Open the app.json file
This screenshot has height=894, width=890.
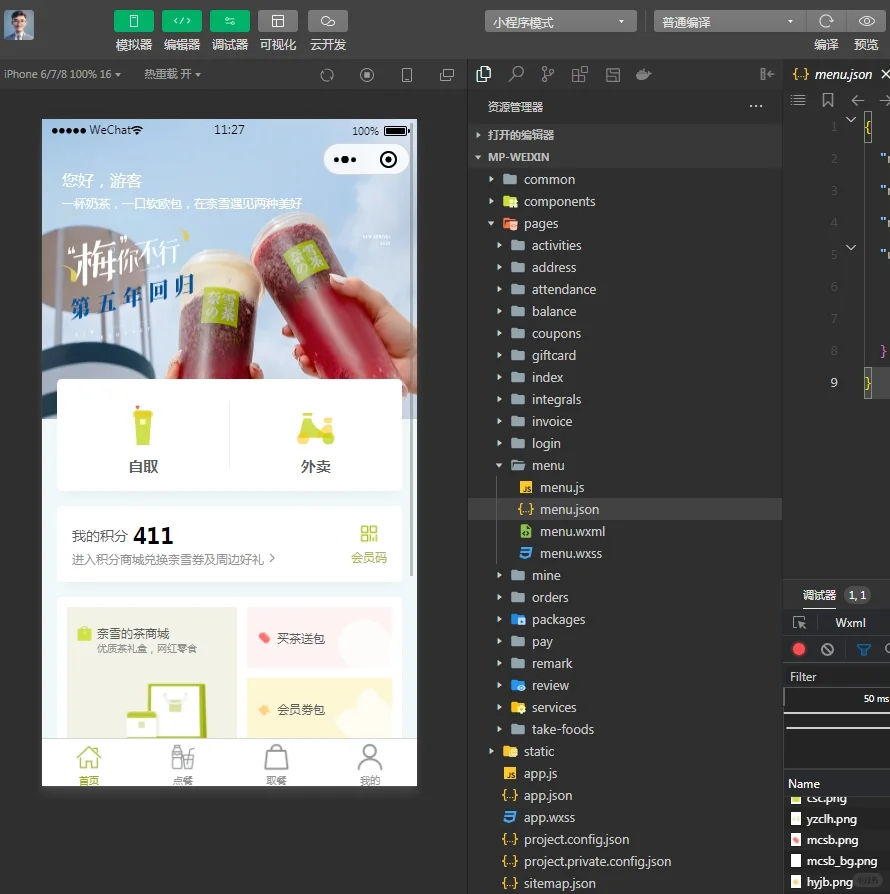(625, 795)
